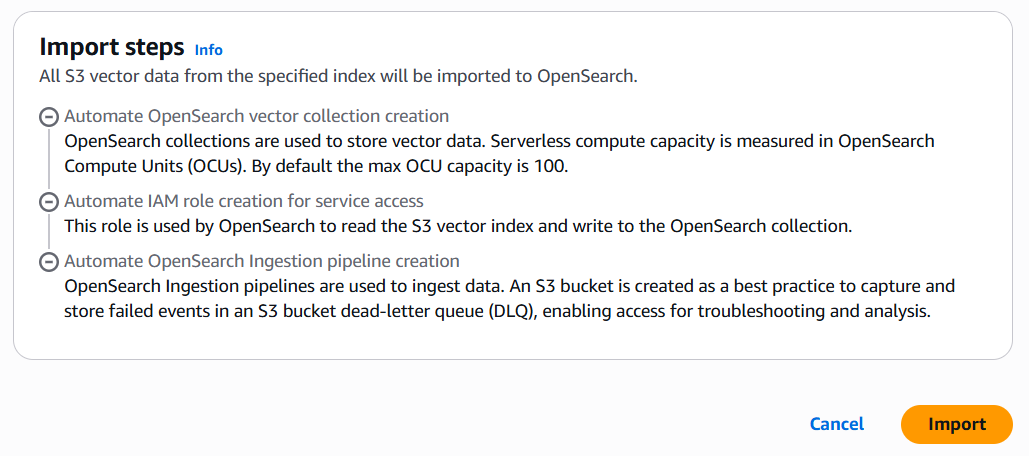Image resolution: width=1029 pixels, height=456 pixels.
Task: Click the dead-letter queue description paragraph
Action: tap(497, 311)
